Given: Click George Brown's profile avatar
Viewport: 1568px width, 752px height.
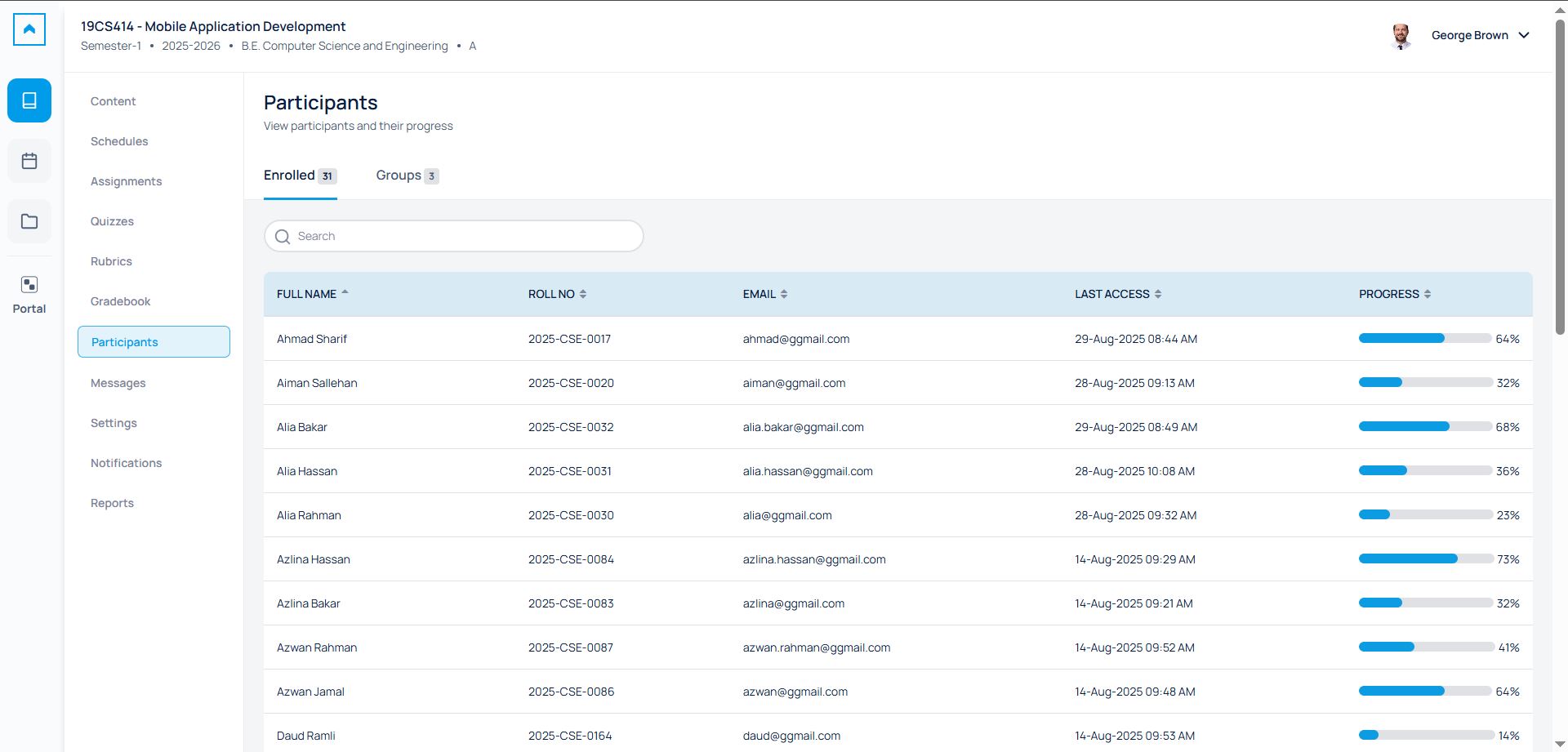Looking at the screenshot, I should [1401, 36].
